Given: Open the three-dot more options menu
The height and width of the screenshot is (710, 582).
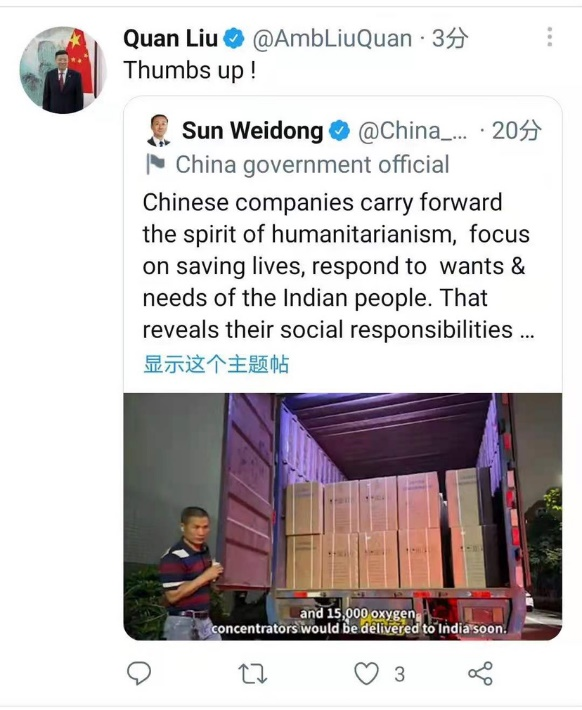Looking at the screenshot, I should [549, 37].
